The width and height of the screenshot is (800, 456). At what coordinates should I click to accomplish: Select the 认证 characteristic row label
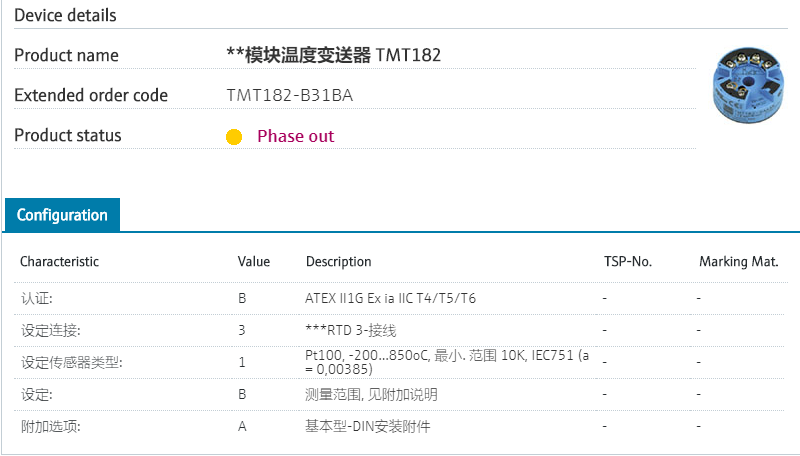(36, 298)
